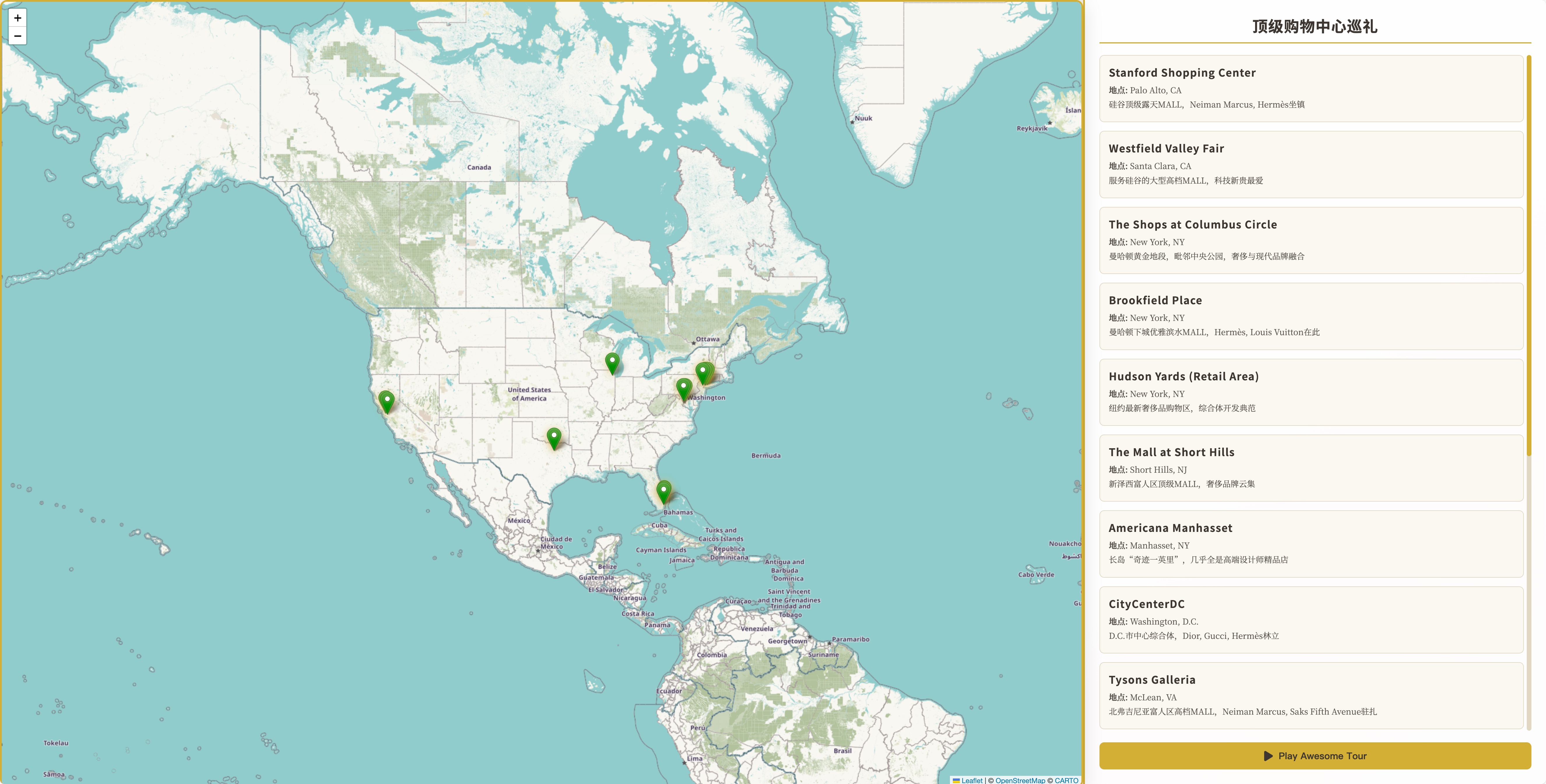
Task: Zoom in on the map
Action: click(x=17, y=18)
